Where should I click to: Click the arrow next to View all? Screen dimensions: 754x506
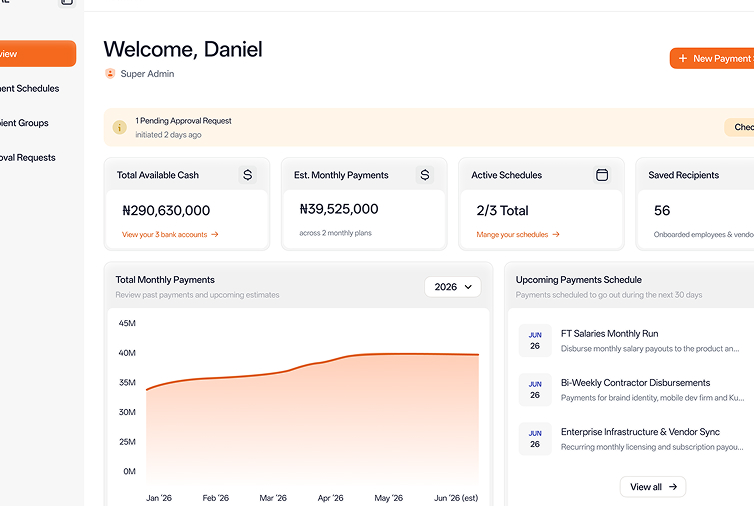point(673,487)
